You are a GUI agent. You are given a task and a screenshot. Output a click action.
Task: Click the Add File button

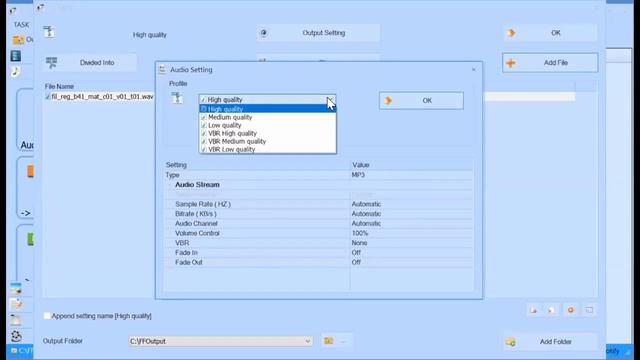[550, 63]
